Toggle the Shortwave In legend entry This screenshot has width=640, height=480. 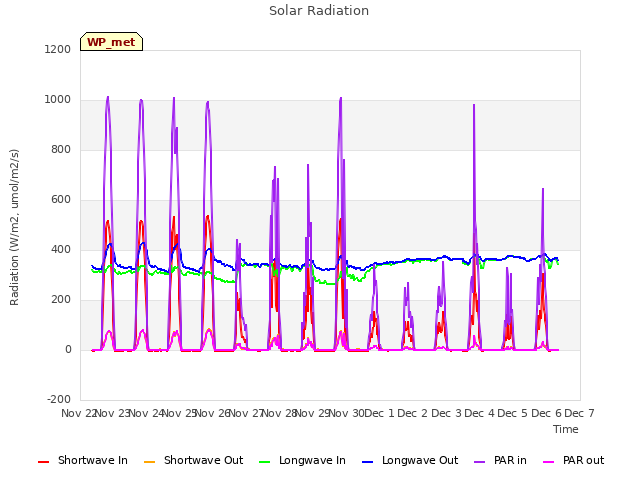[83, 460]
